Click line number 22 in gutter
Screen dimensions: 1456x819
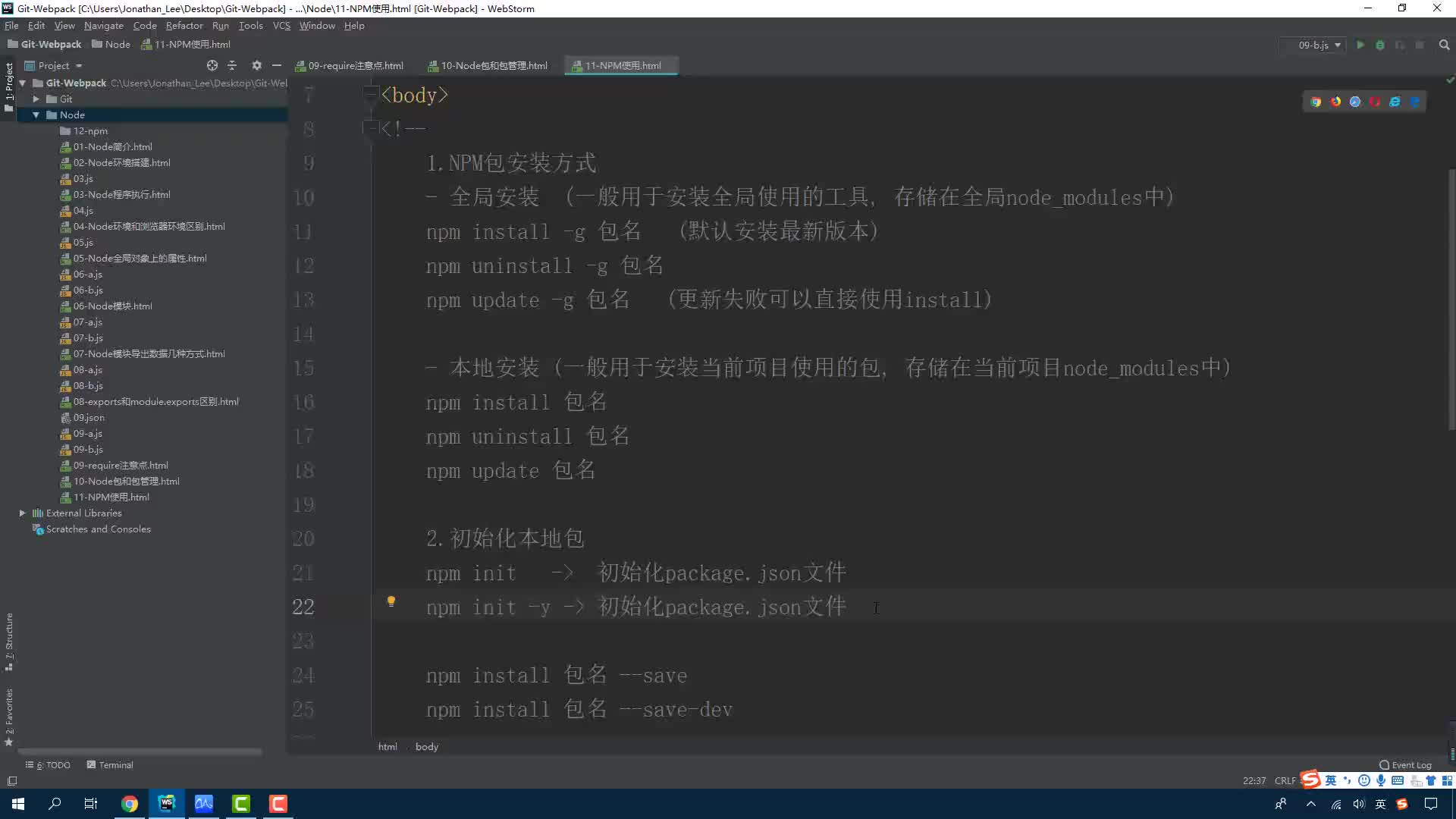pos(303,607)
